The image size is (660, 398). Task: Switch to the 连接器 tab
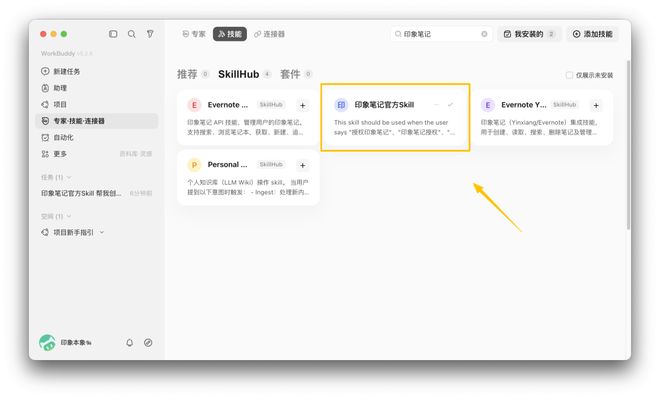[269, 34]
